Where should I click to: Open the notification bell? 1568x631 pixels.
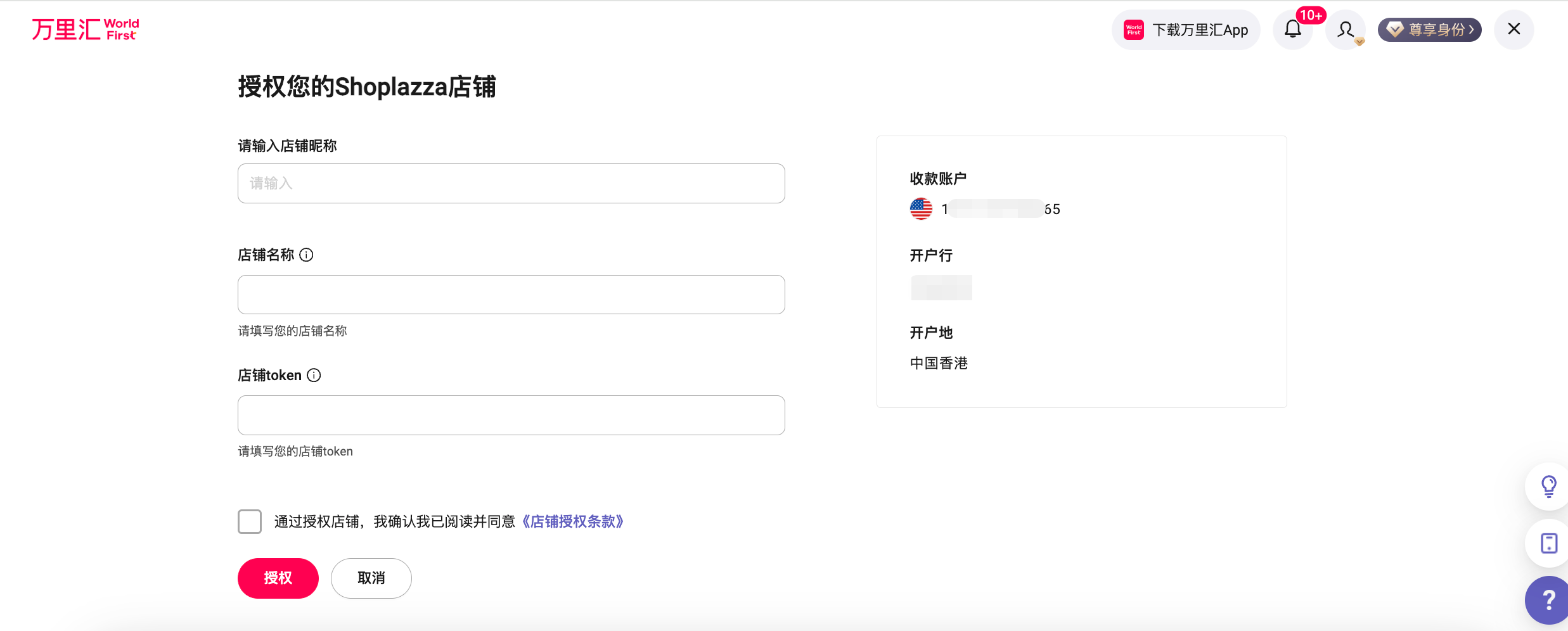(1293, 29)
